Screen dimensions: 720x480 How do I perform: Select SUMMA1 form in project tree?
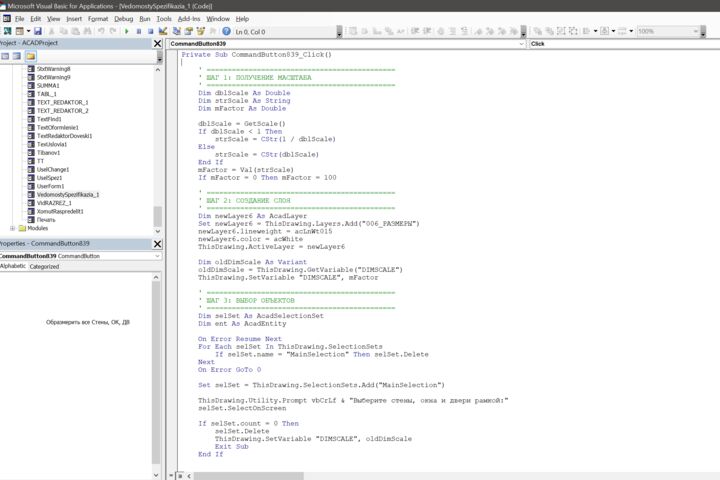point(48,86)
